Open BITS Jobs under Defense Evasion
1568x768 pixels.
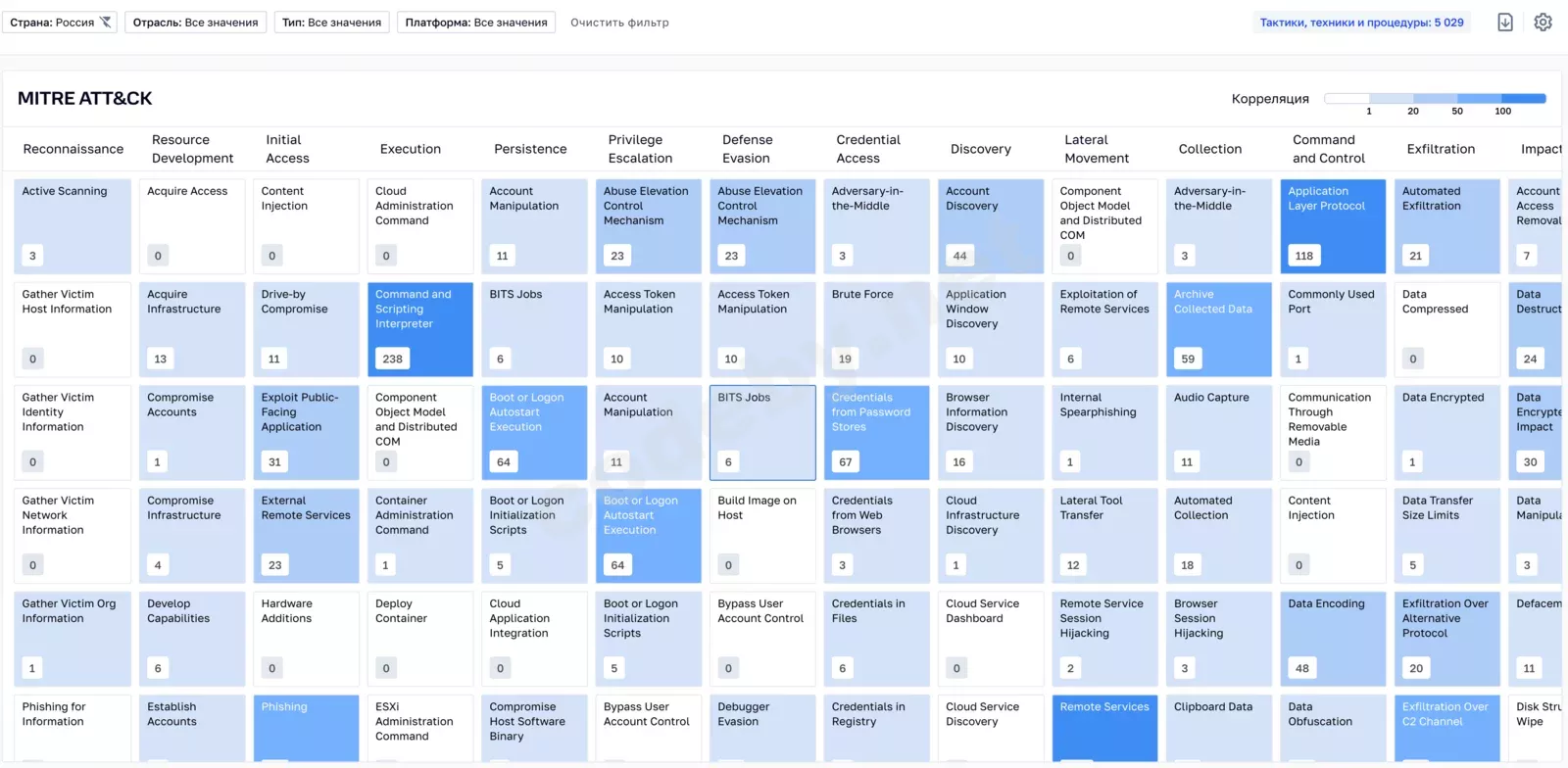pyautogui.click(x=762, y=433)
